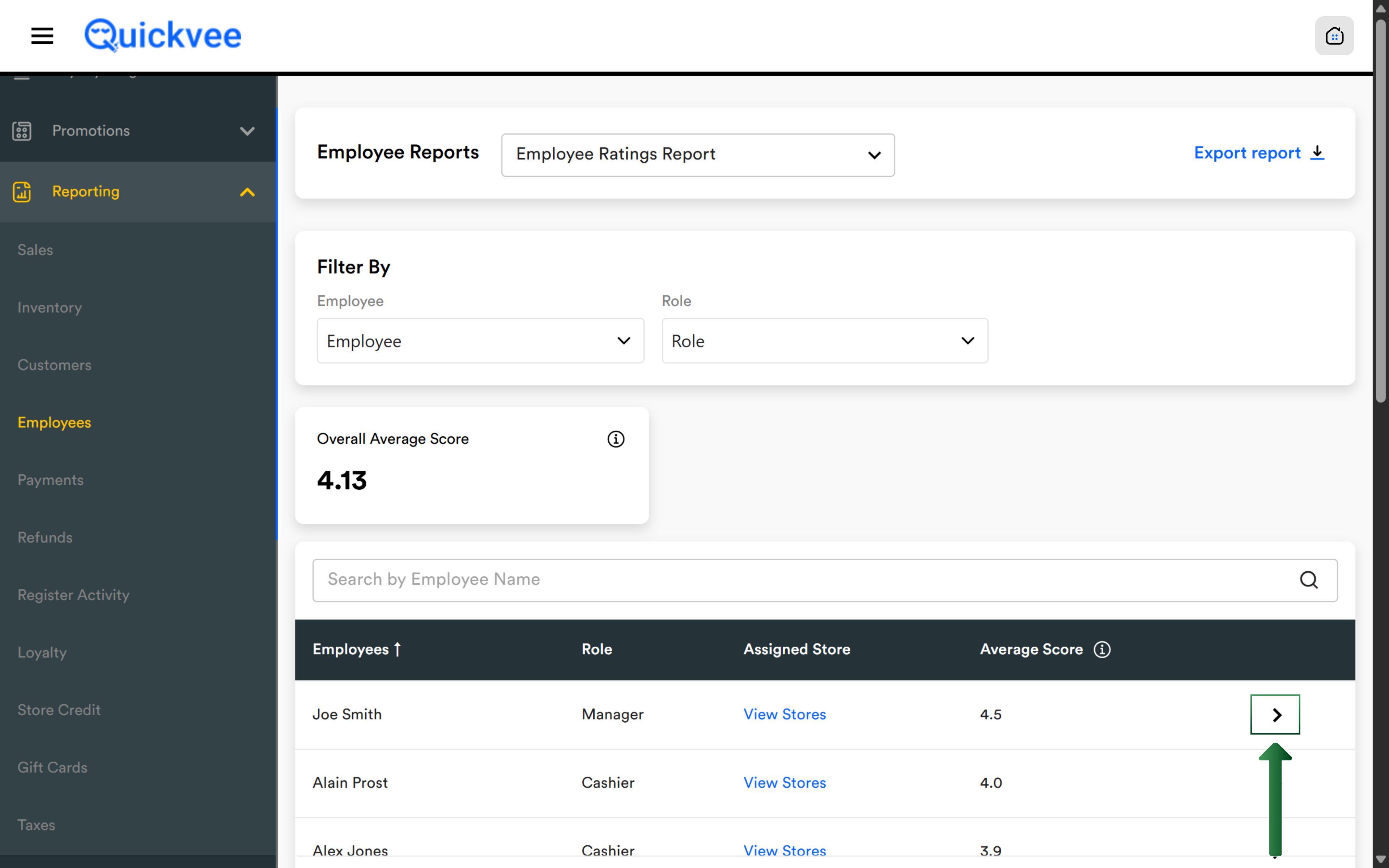Viewport: 1389px width, 868px height.
Task: Click the Search by Employee Name field
Action: tap(803, 580)
